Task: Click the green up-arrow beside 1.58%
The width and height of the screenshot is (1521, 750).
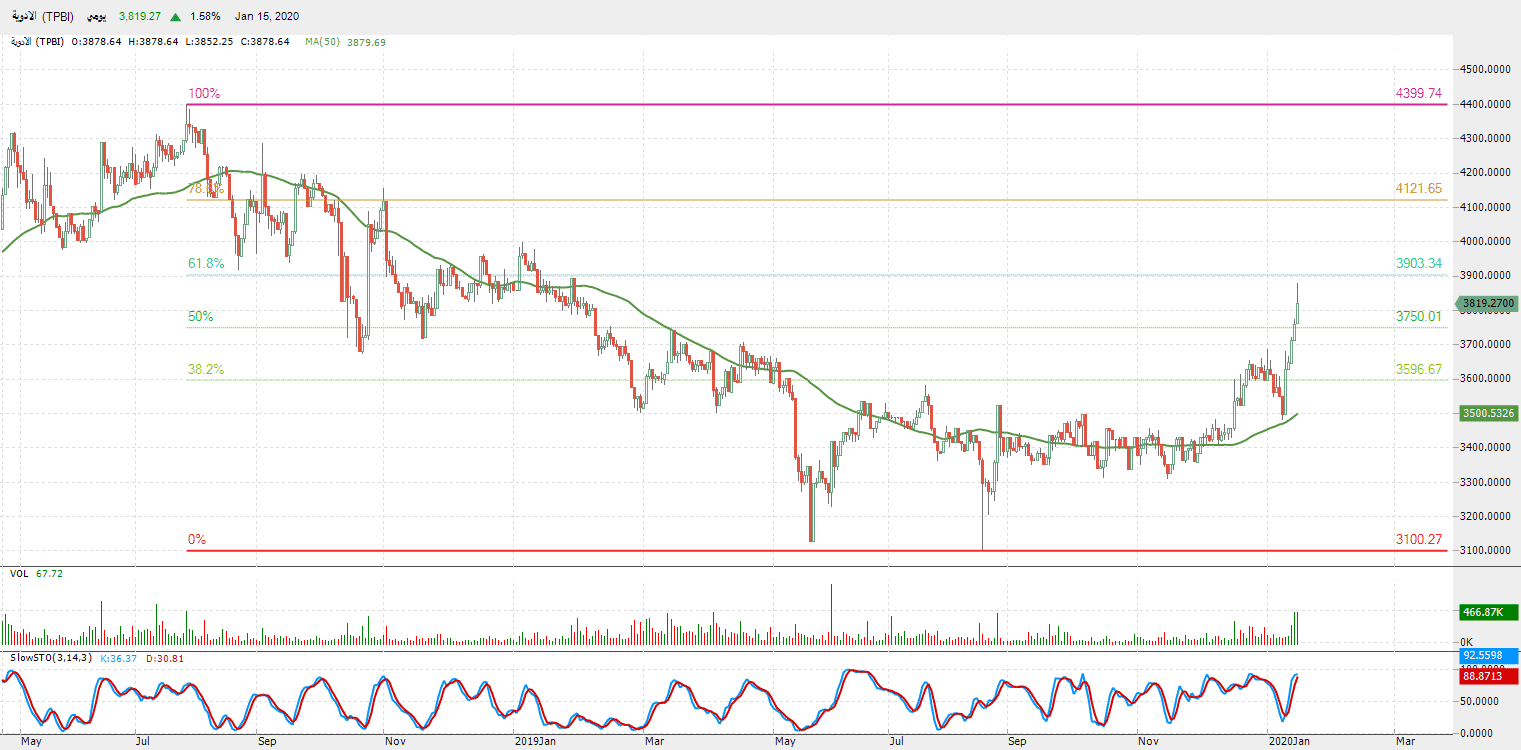Action: click(176, 17)
